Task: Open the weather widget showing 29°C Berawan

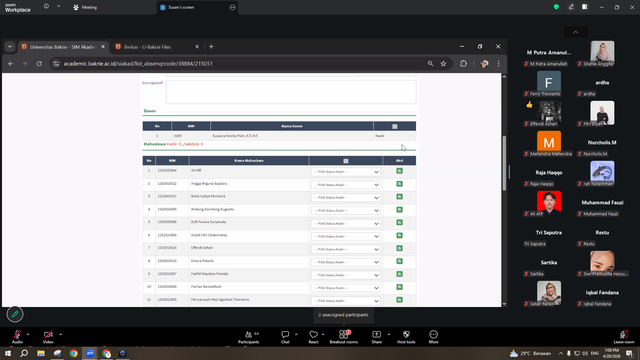Action: click(530, 353)
